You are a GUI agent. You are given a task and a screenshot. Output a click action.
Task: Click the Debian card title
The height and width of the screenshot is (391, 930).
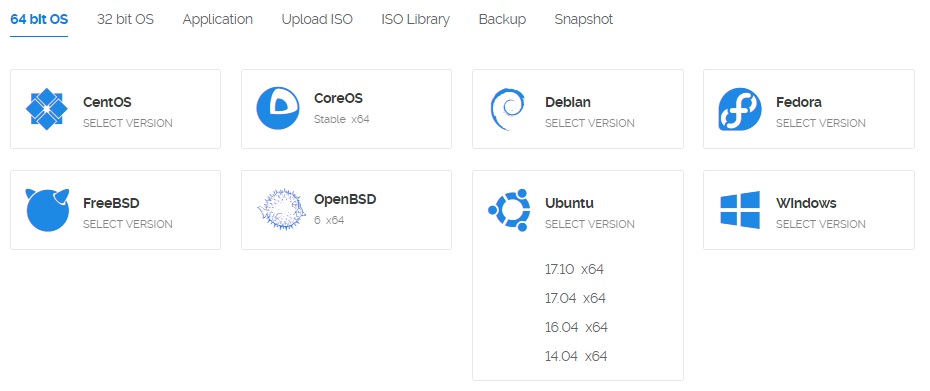point(568,103)
